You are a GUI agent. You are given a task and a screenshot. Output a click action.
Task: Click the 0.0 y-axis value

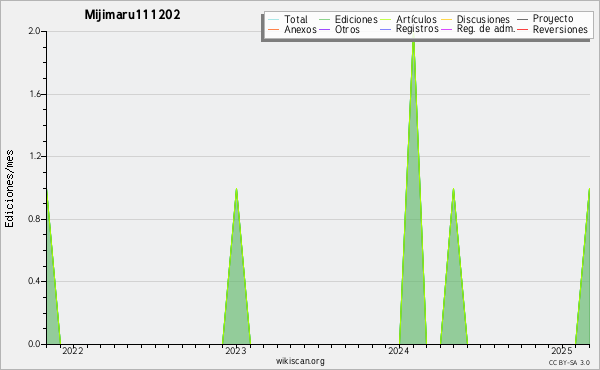[x=34, y=344]
